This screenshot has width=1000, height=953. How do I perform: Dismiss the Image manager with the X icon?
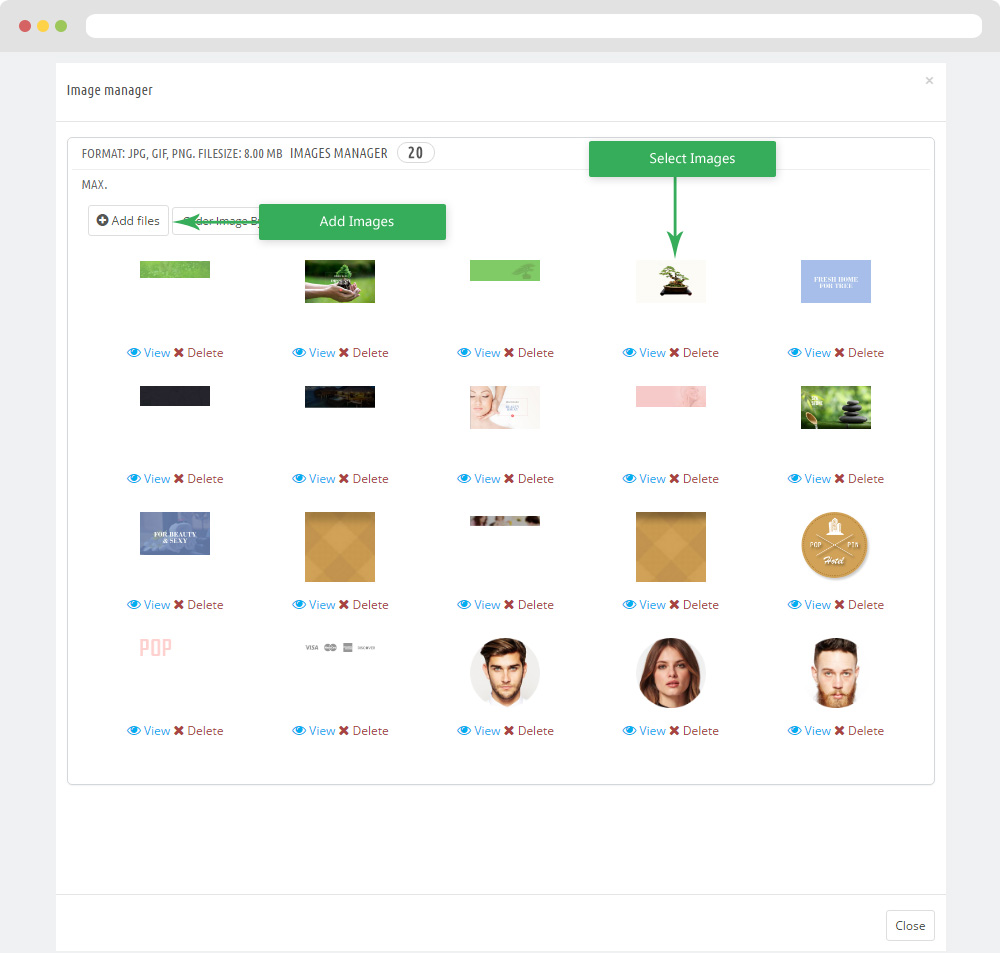click(x=929, y=81)
